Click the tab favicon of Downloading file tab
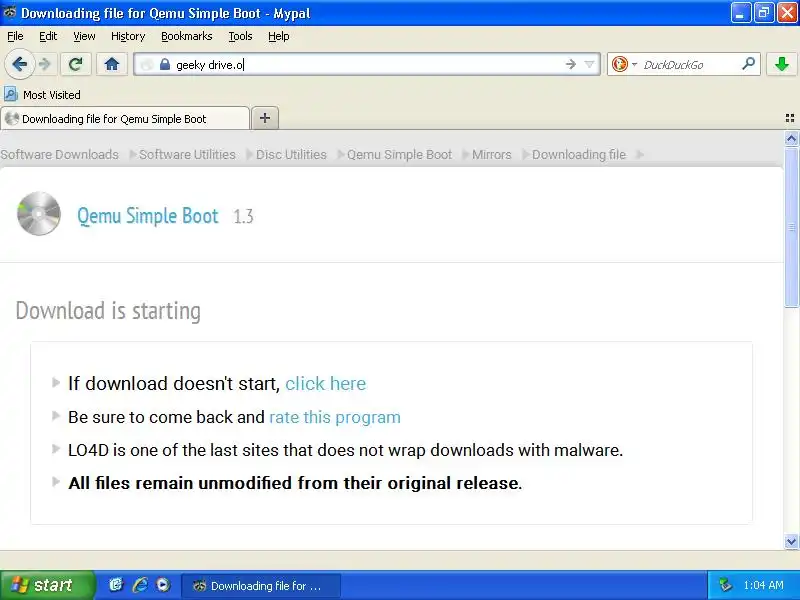This screenshot has width=800, height=600. tap(12, 118)
